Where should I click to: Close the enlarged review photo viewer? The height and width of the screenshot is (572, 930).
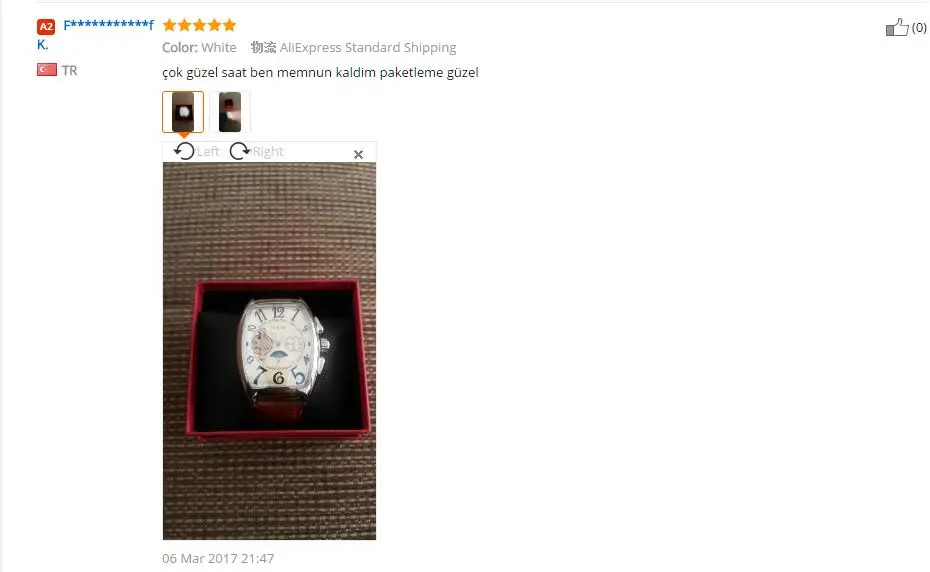point(358,154)
